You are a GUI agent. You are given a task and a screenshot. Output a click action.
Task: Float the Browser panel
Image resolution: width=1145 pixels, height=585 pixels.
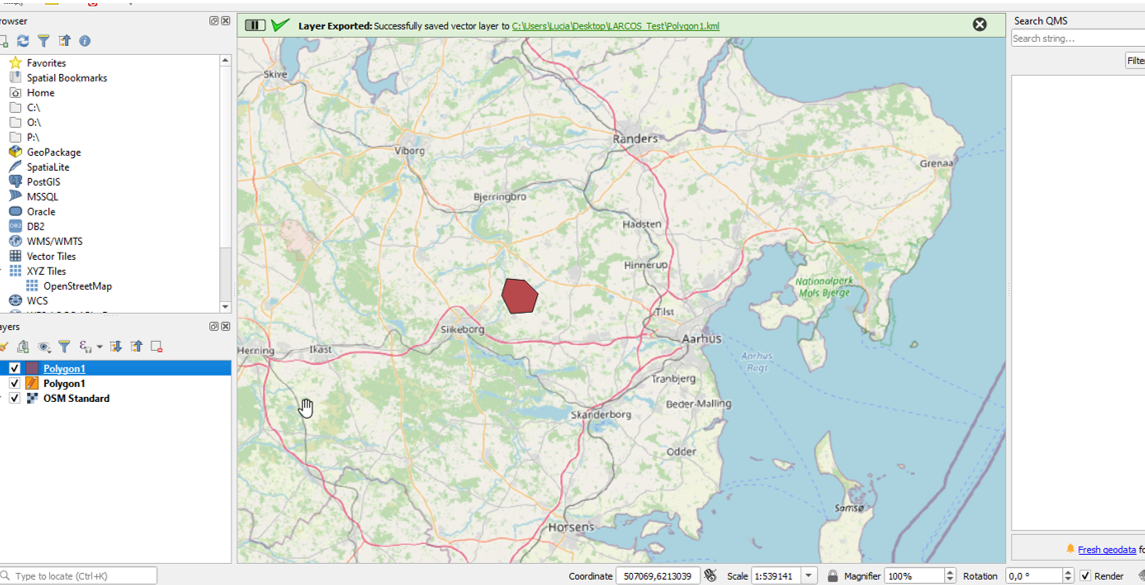tap(214, 21)
